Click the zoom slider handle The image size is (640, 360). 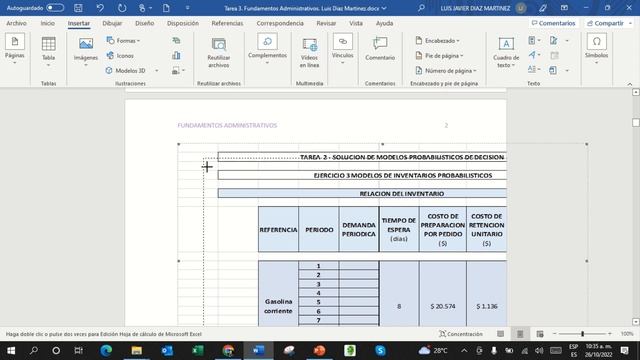coord(582,334)
